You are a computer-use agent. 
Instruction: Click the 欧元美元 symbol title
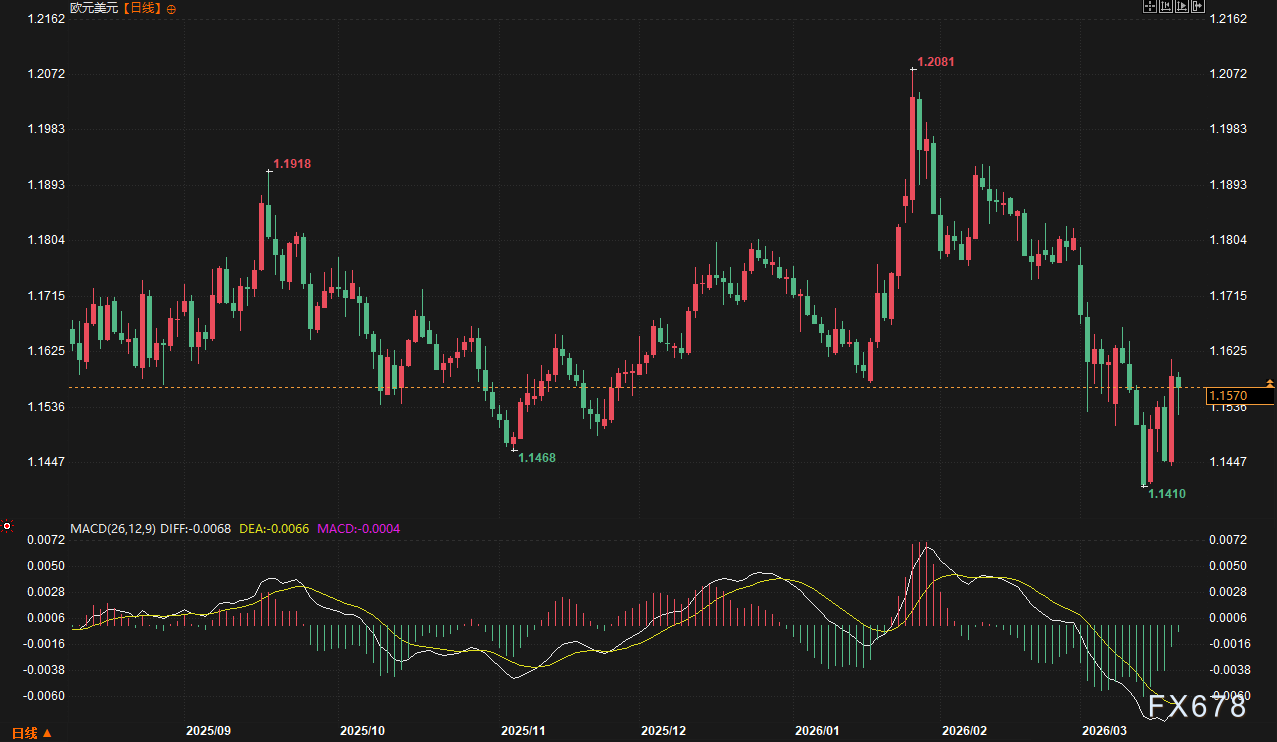[x=94, y=8]
